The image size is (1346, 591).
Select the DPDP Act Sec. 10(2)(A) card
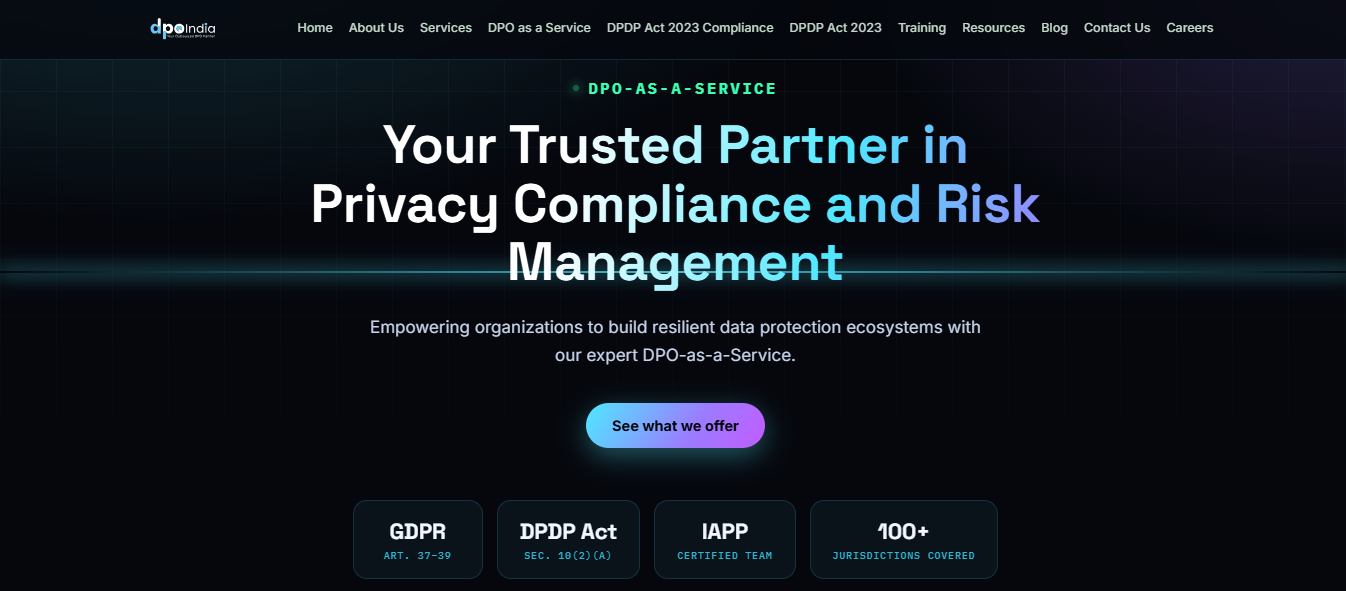tap(568, 539)
